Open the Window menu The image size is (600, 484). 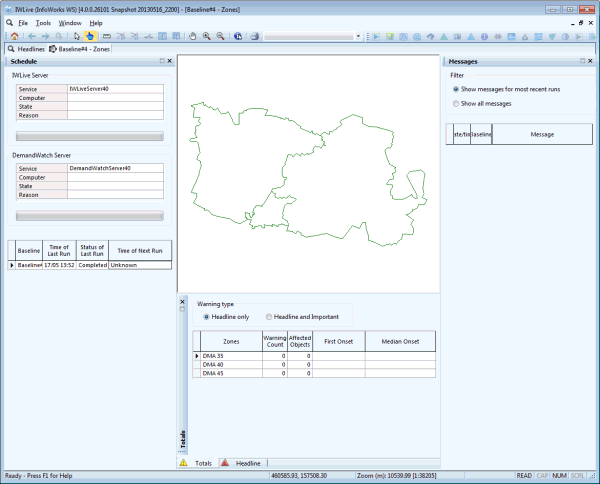click(70, 23)
